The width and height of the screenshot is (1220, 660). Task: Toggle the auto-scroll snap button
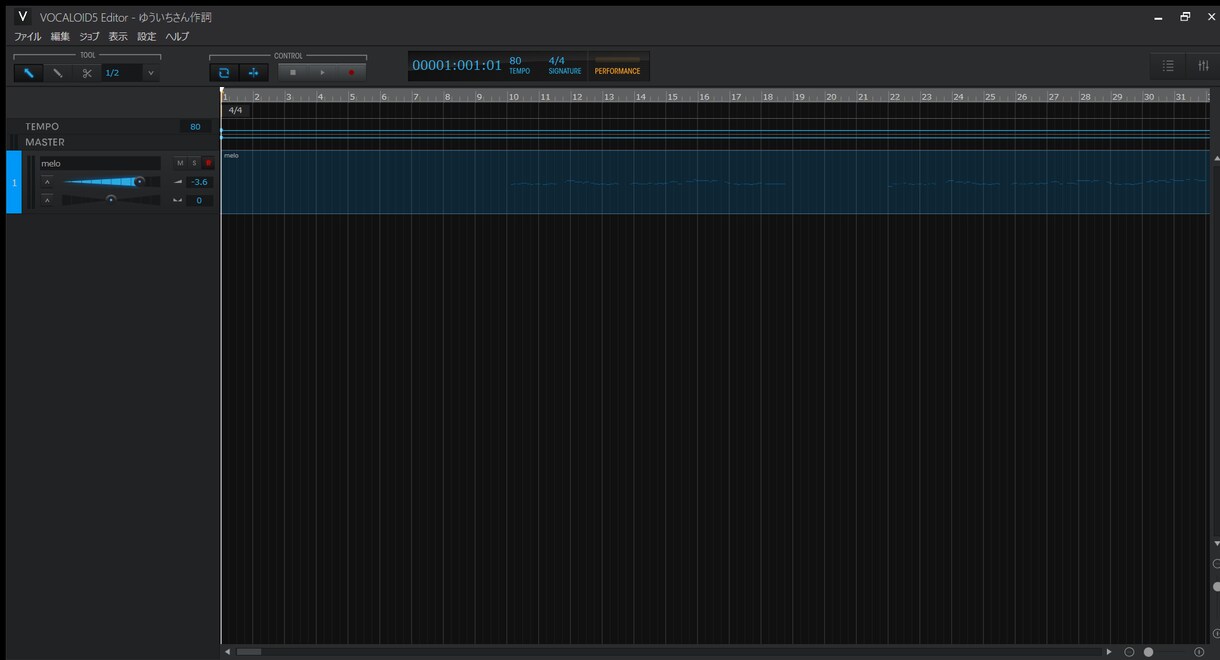pyautogui.click(x=253, y=72)
